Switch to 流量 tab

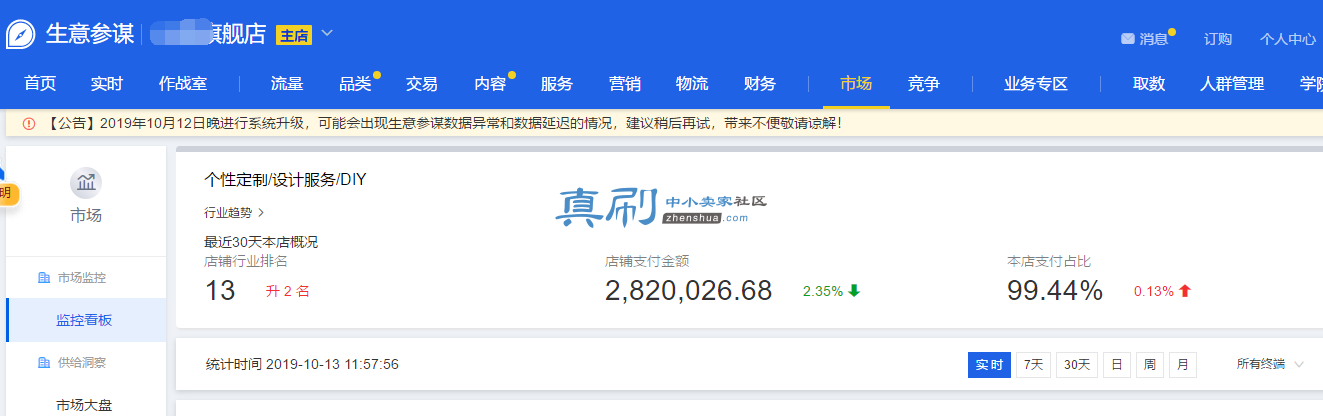point(287,84)
